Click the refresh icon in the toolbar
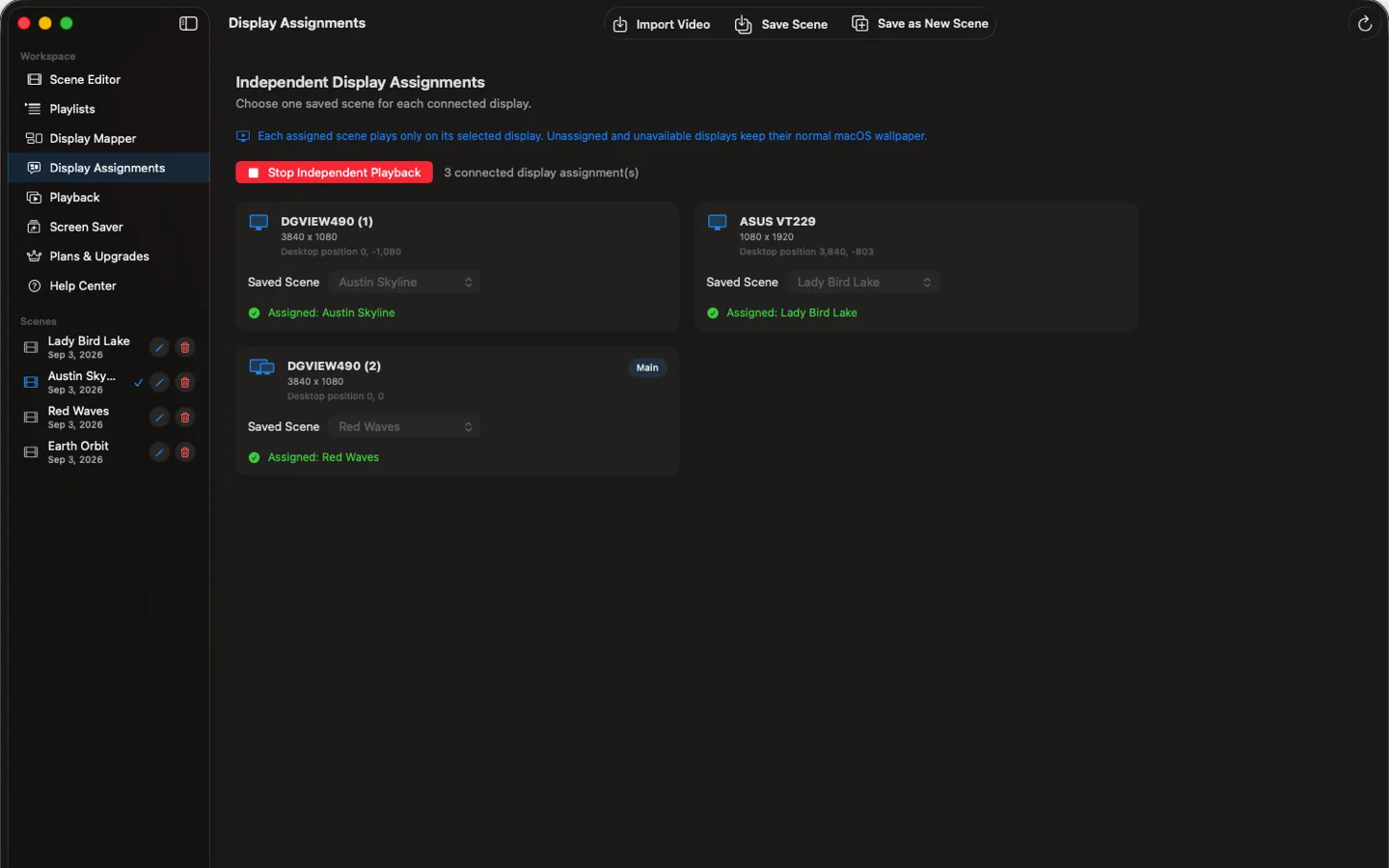This screenshot has height=868, width=1389. click(1365, 23)
